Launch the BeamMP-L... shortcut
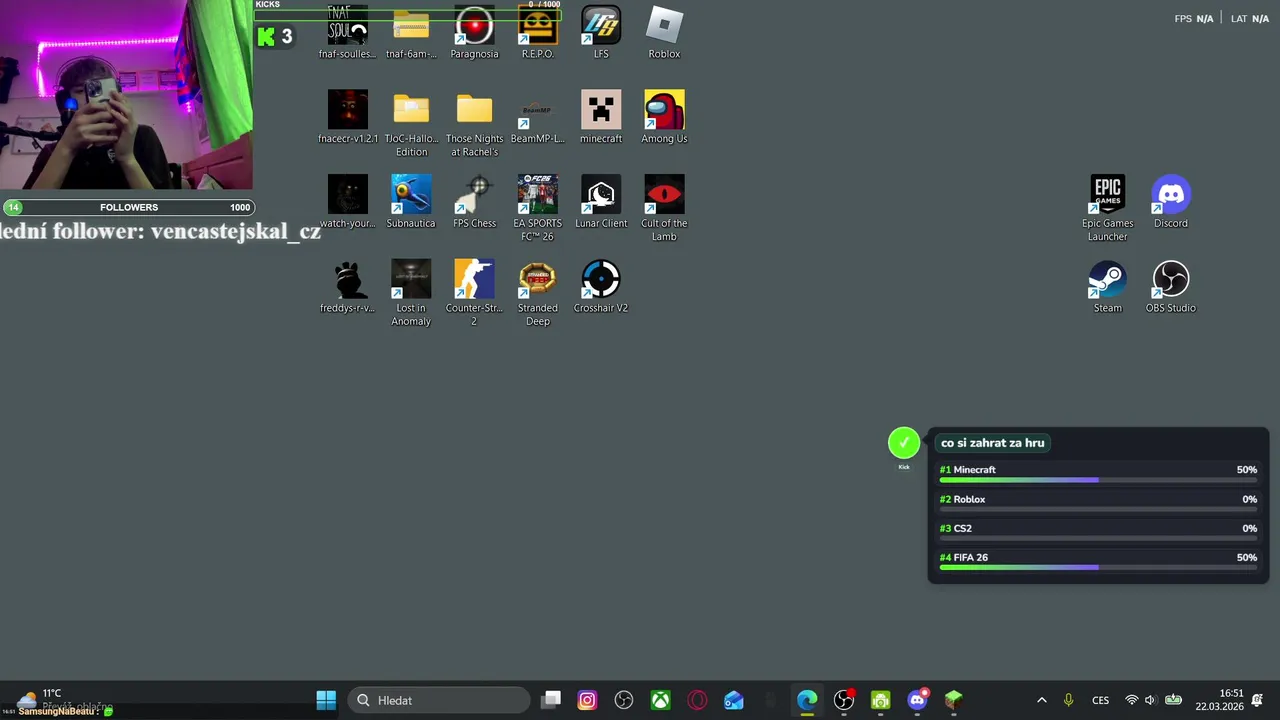This screenshot has width=1280, height=720. click(537, 118)
